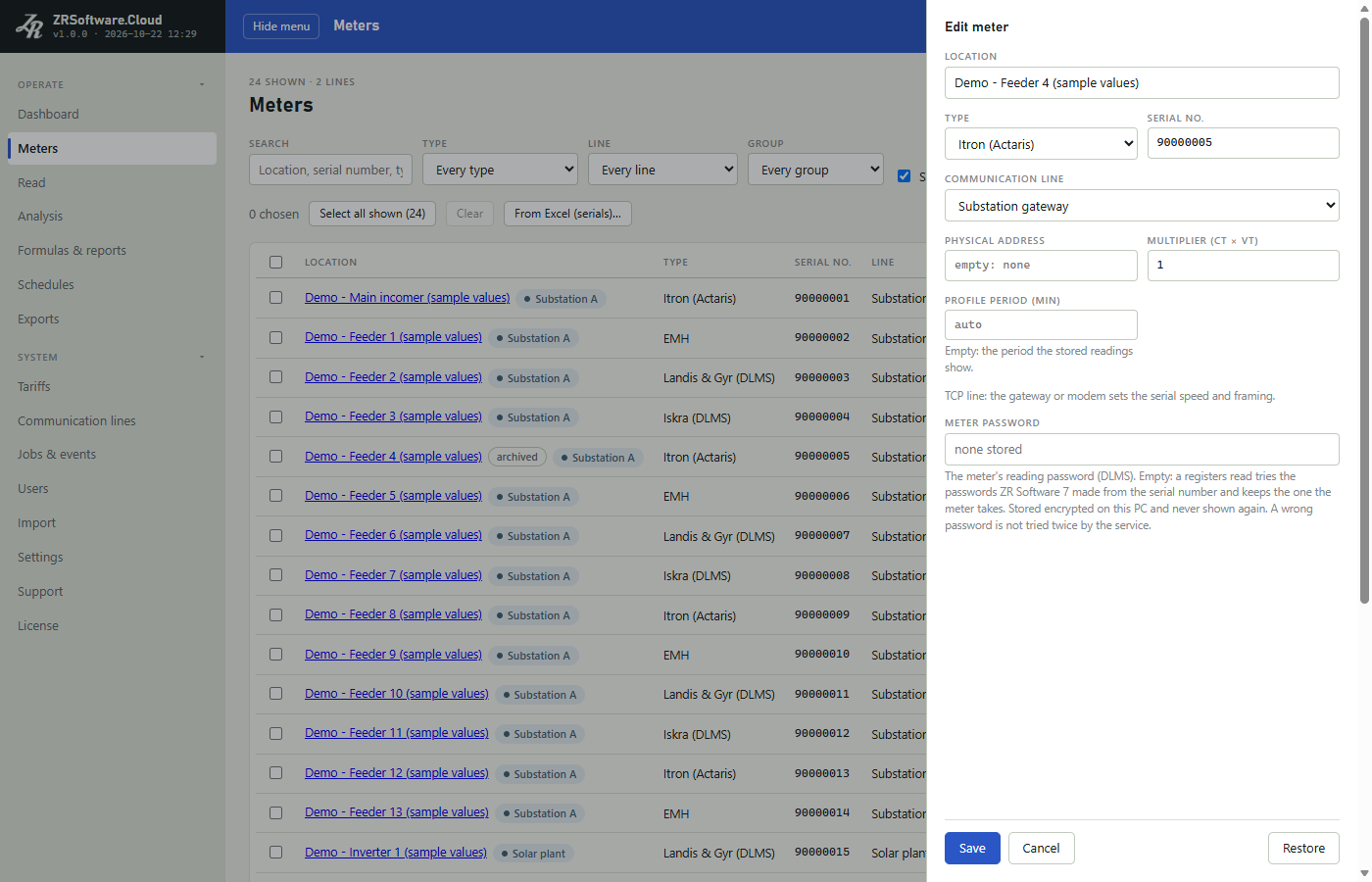Tick the checkbox for Demo - Inverter 1

[276, 853]
